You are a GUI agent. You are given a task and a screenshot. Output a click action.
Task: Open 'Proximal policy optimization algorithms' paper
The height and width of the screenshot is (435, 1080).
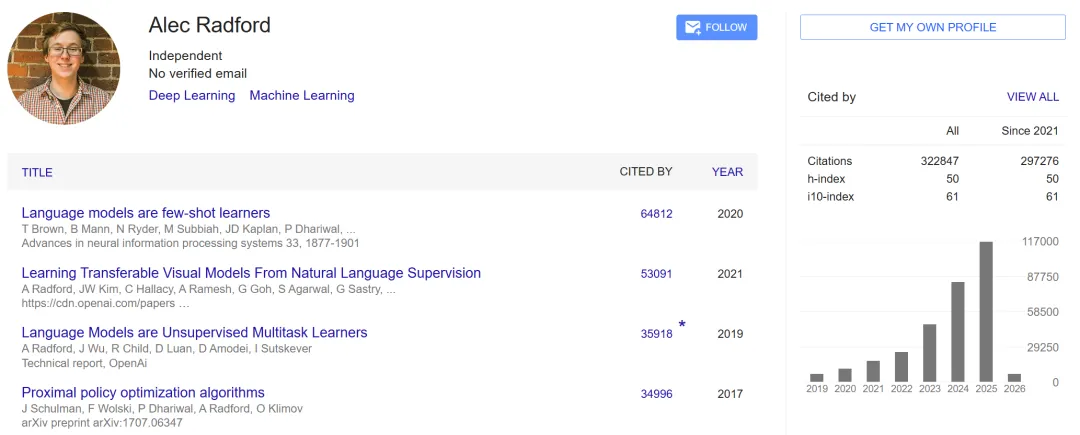(143, 393)
